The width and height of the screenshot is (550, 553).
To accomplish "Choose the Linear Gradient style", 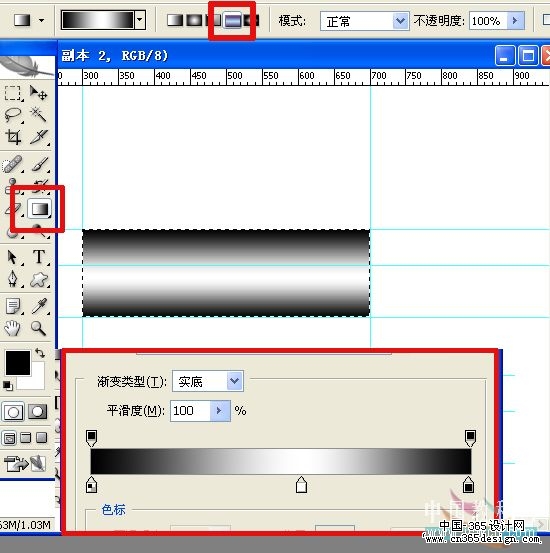I will [174, 20].
